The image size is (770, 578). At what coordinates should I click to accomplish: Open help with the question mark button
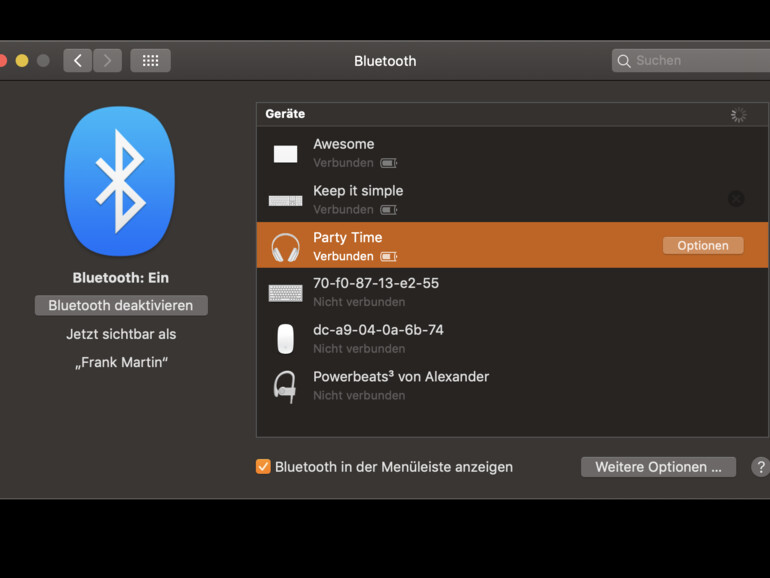761,467
